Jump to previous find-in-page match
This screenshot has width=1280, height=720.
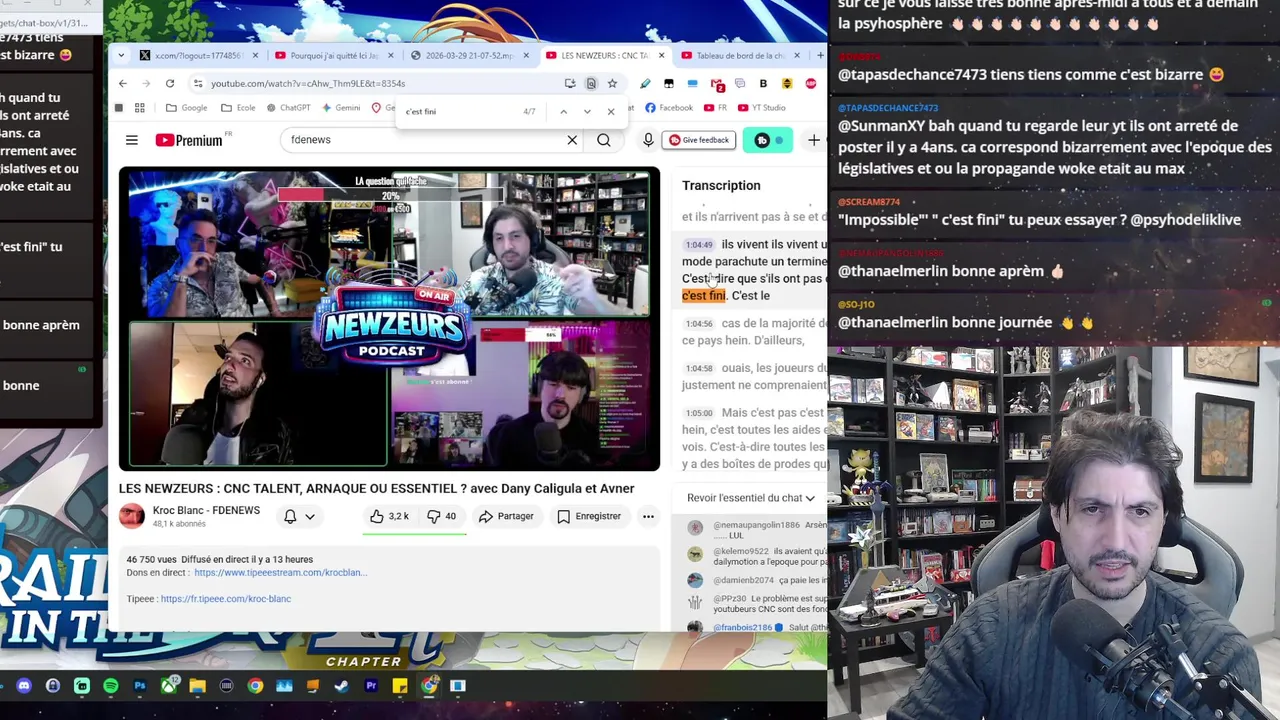tap(563, 111)
